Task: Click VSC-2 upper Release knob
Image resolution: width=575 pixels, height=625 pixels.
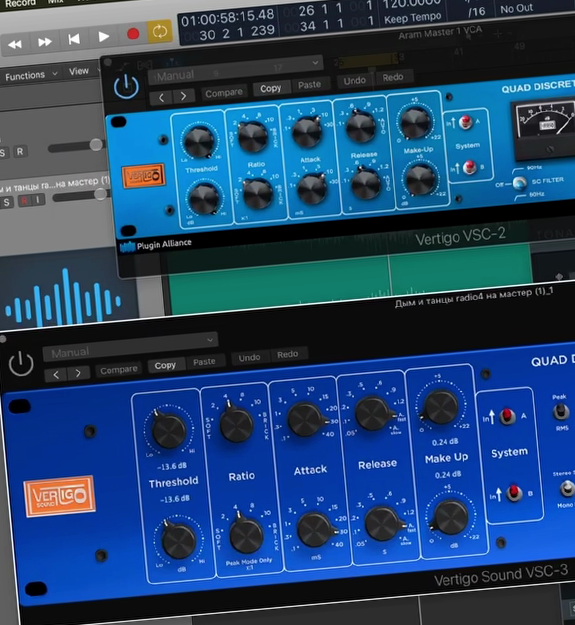Action: click(361, 127)
